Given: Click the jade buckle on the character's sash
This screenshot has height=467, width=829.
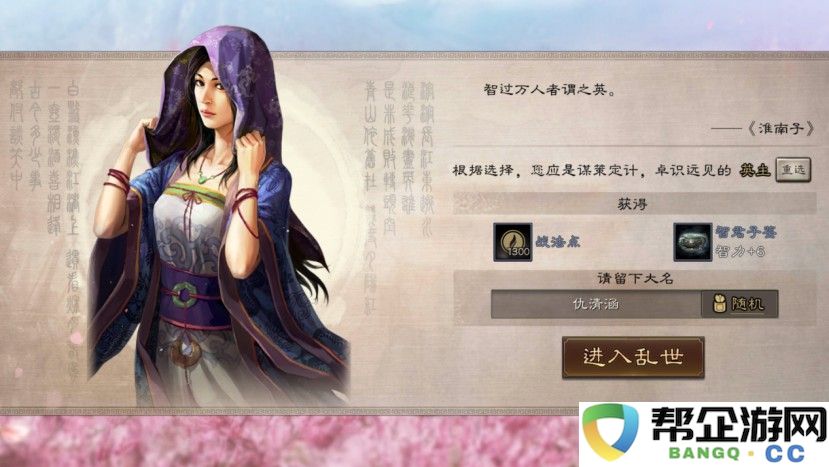Looking at the screenshot, I should coord(183,295).
